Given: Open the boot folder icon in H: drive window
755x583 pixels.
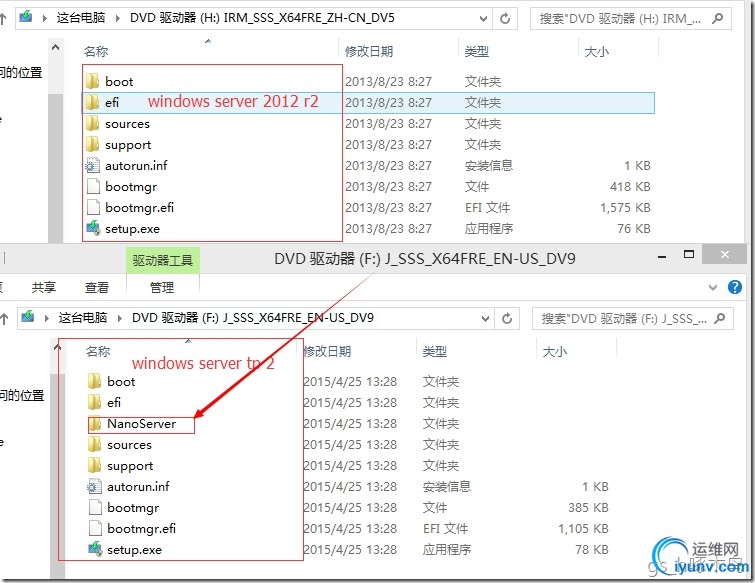Looking at the screenshot, I should 92,81.
